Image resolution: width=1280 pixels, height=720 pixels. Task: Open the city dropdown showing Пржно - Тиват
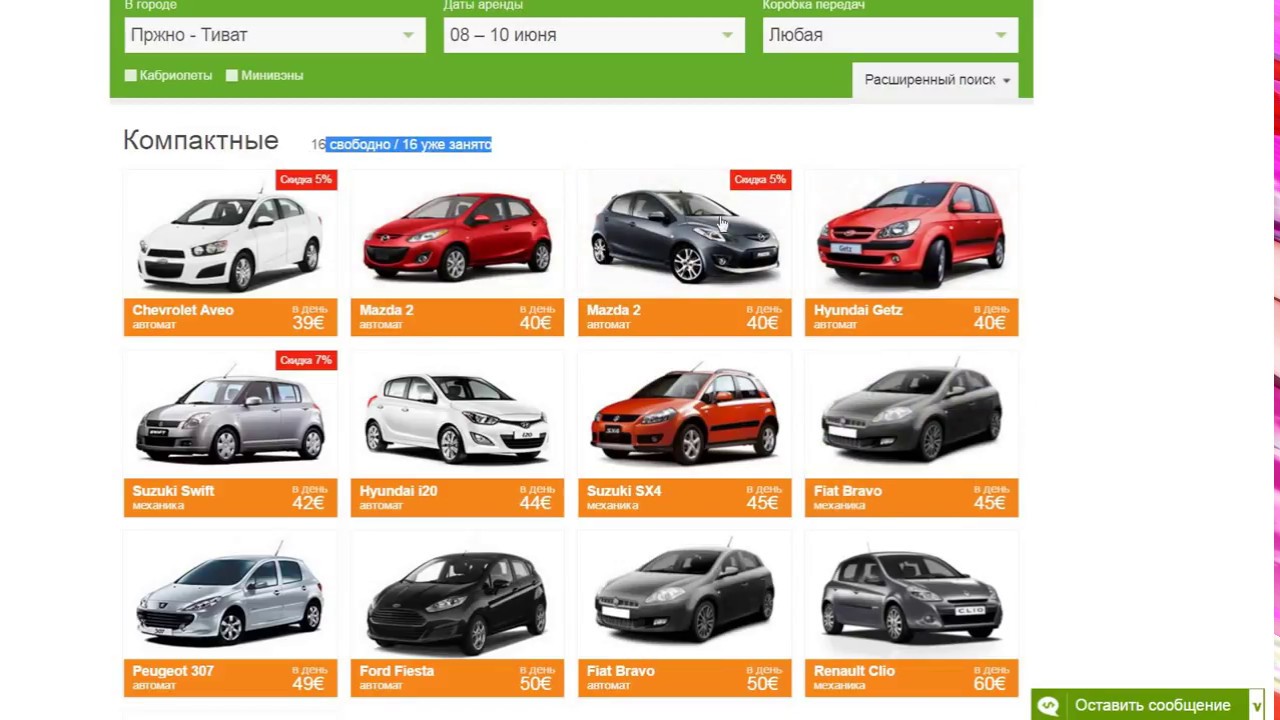pyautogui.click(x=275, y=35)
